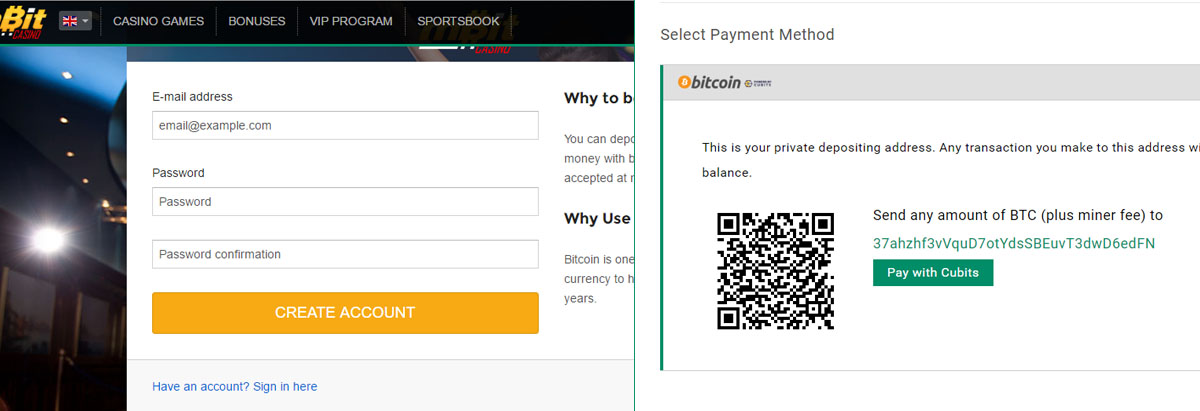Open the UK flag language dropdown

[x=75, y=21]
